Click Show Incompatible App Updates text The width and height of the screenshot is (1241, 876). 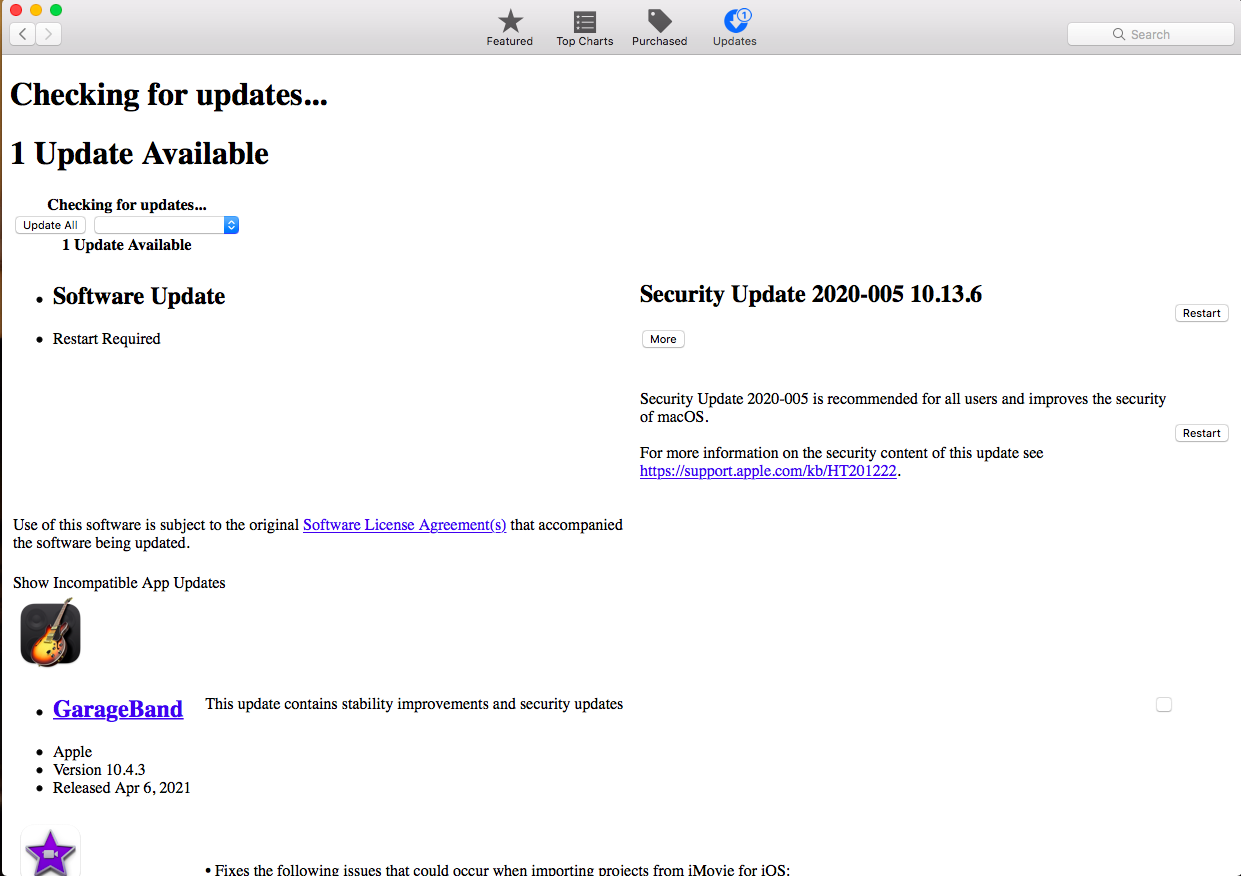coord(119,582)
